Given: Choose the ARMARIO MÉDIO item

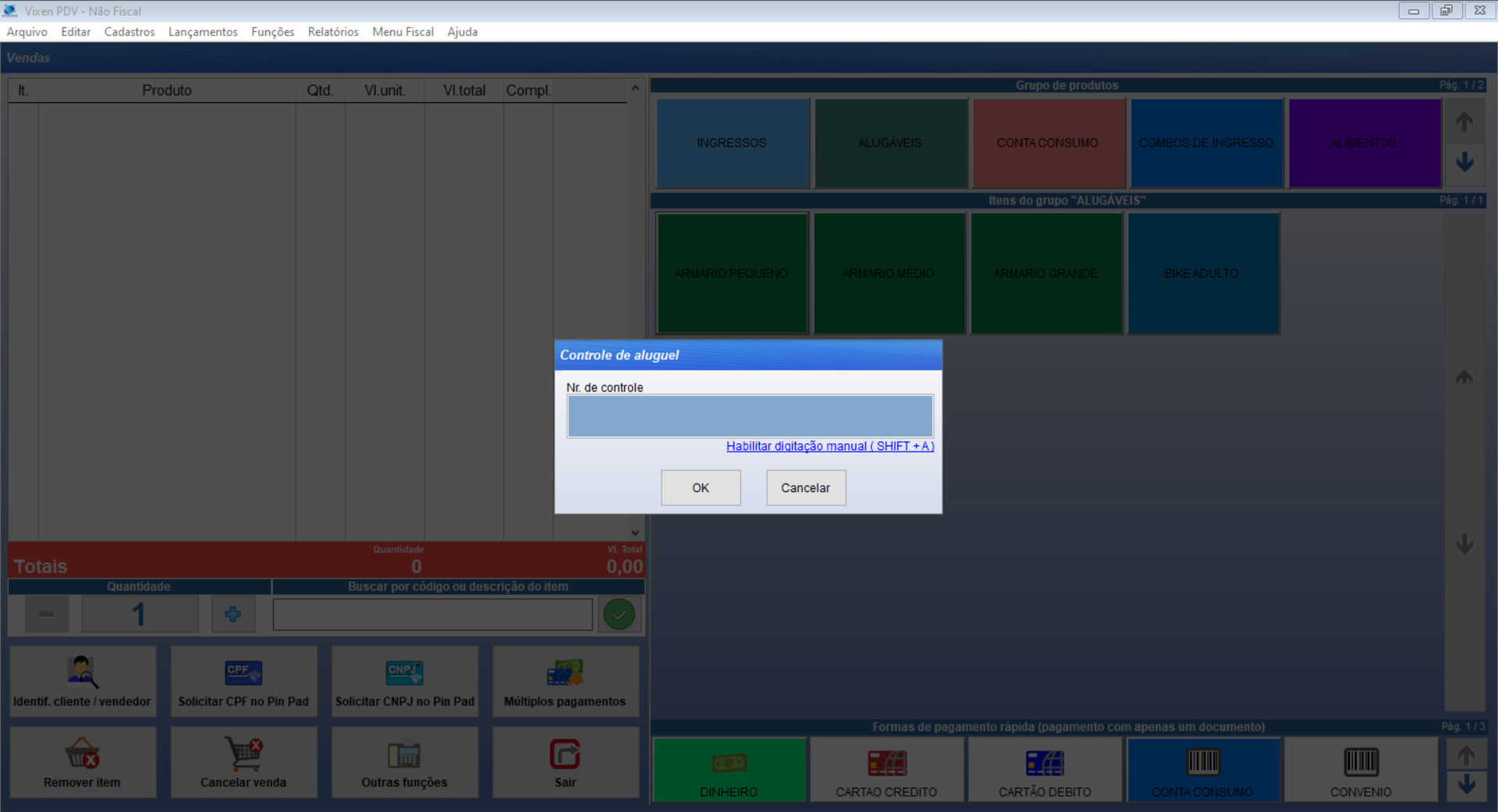Looking at the screenshot, I should pos(889,273).
